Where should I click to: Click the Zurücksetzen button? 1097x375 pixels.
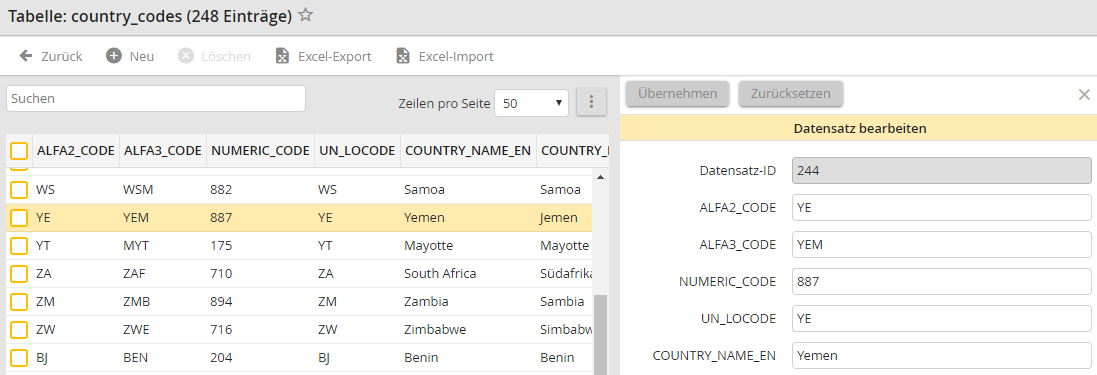tap(791, 94)
